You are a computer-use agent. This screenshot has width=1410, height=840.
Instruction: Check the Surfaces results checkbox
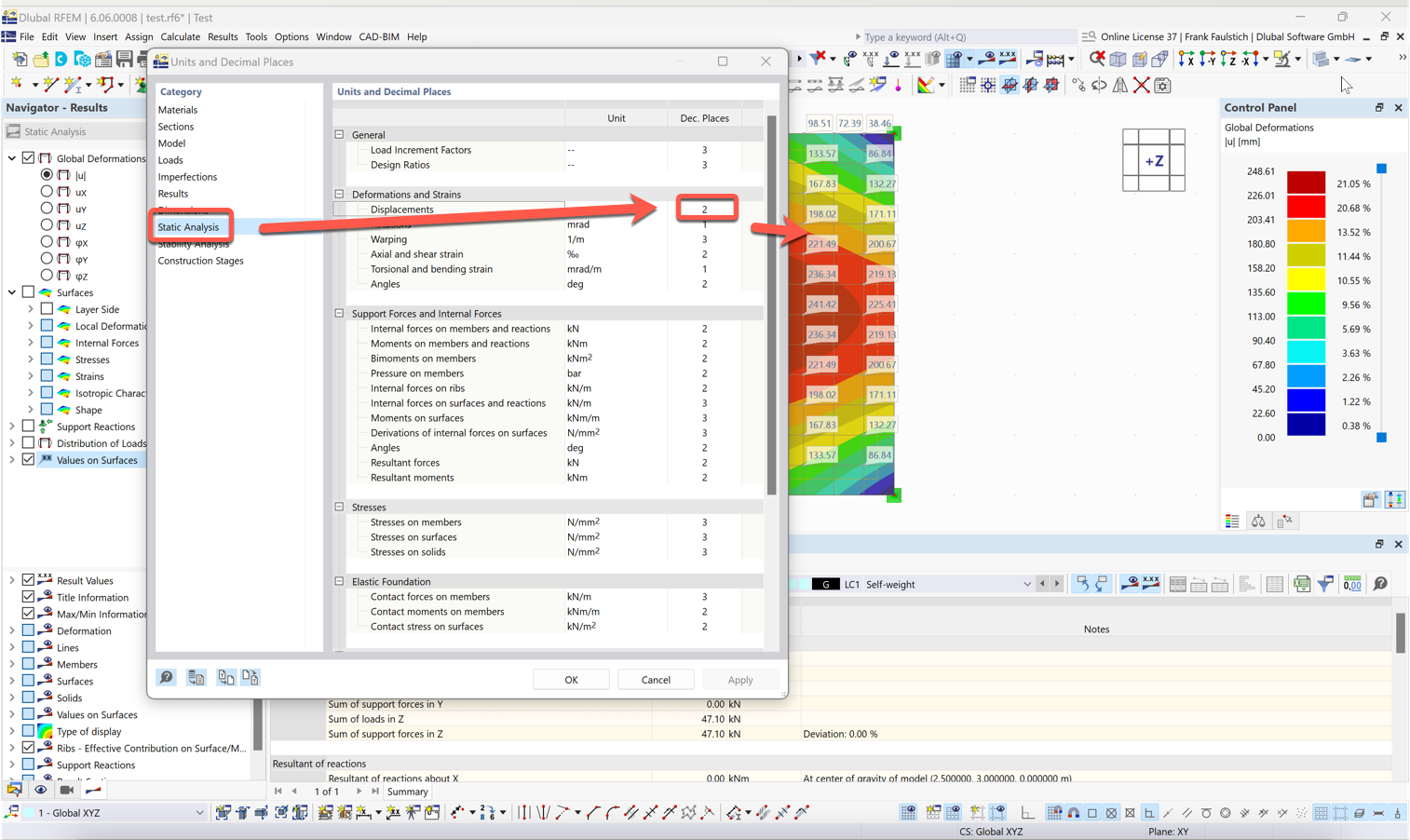coord(29,292)
